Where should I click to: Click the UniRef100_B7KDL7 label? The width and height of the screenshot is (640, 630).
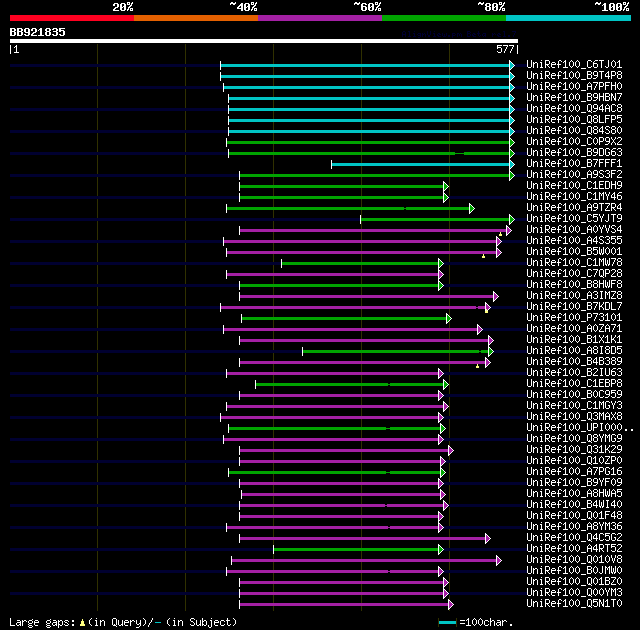click(x=574, y=307)
